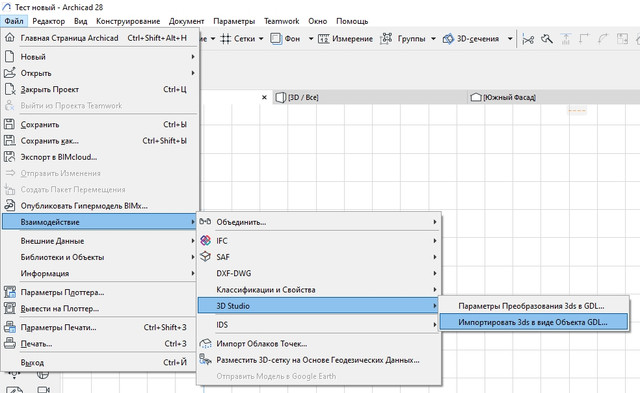This screenshot has height=393, width=640.
Task: Choose the Сохранить как menu entry
Action: click(99, 141)
